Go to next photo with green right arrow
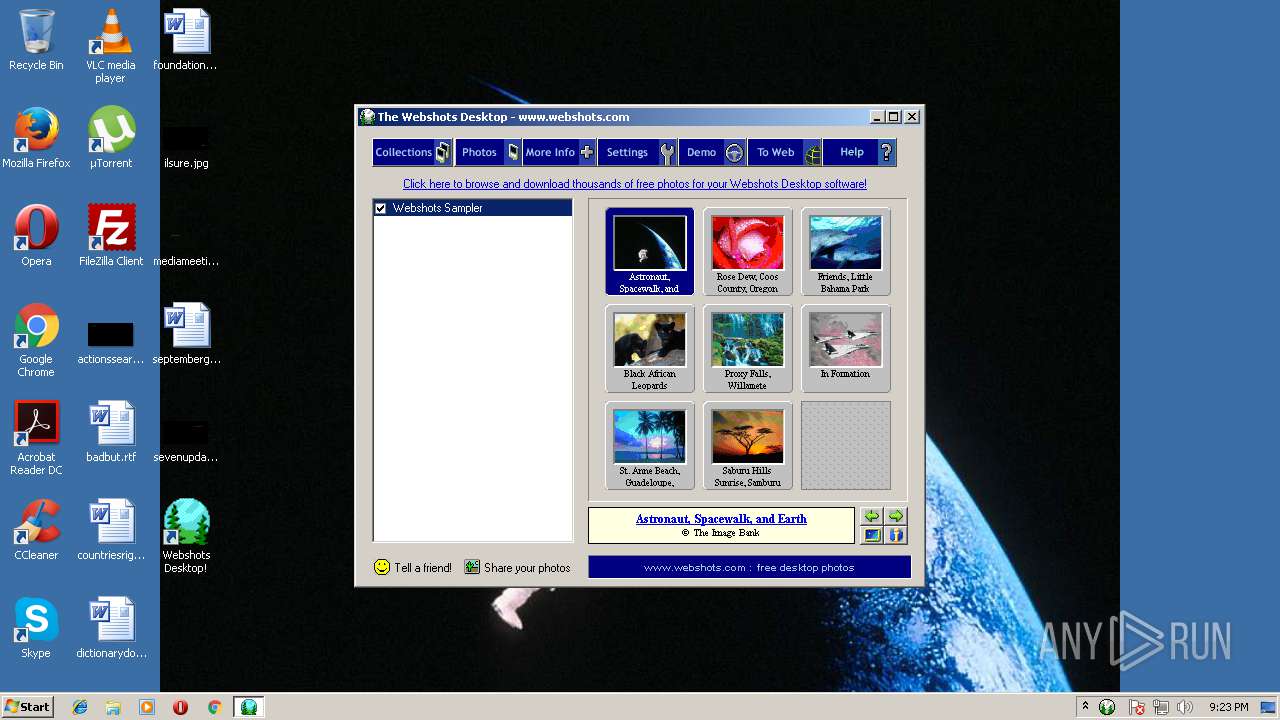Image resolution: width=1280 pixels, height=720 pixels. [x=896, y=516]
